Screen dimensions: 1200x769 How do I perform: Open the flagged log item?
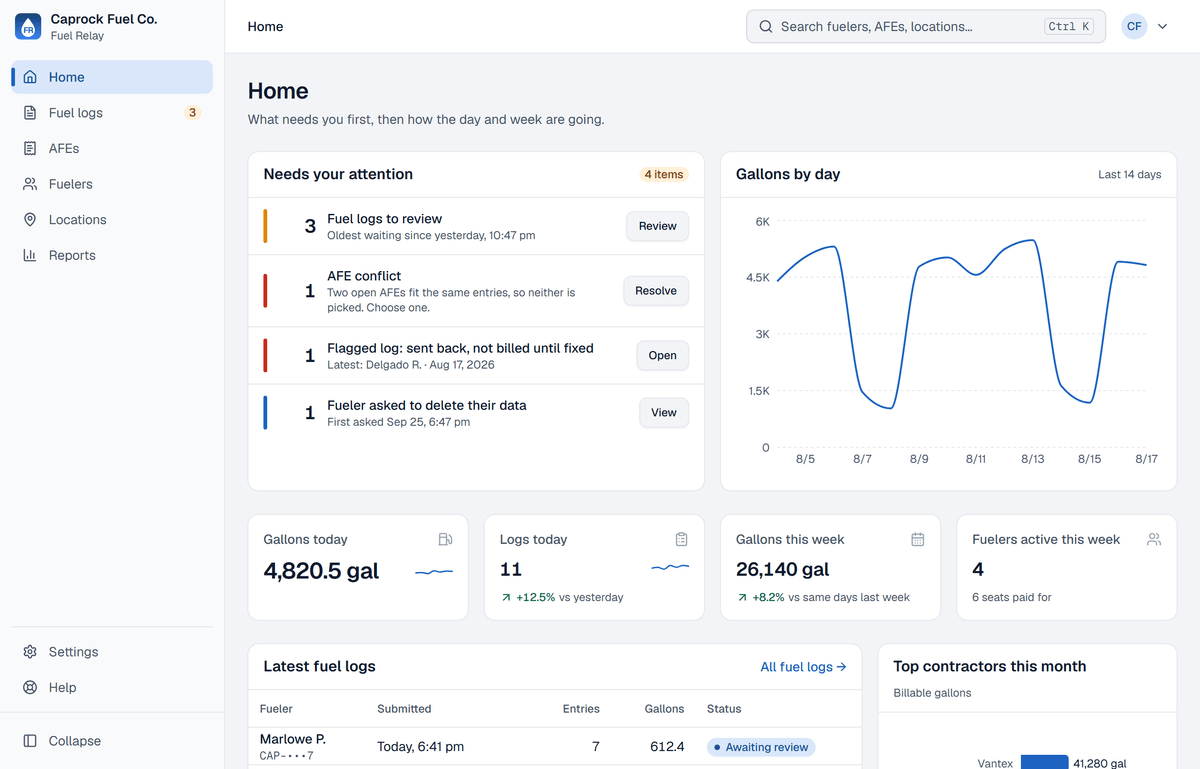click(x=662, y=355)
